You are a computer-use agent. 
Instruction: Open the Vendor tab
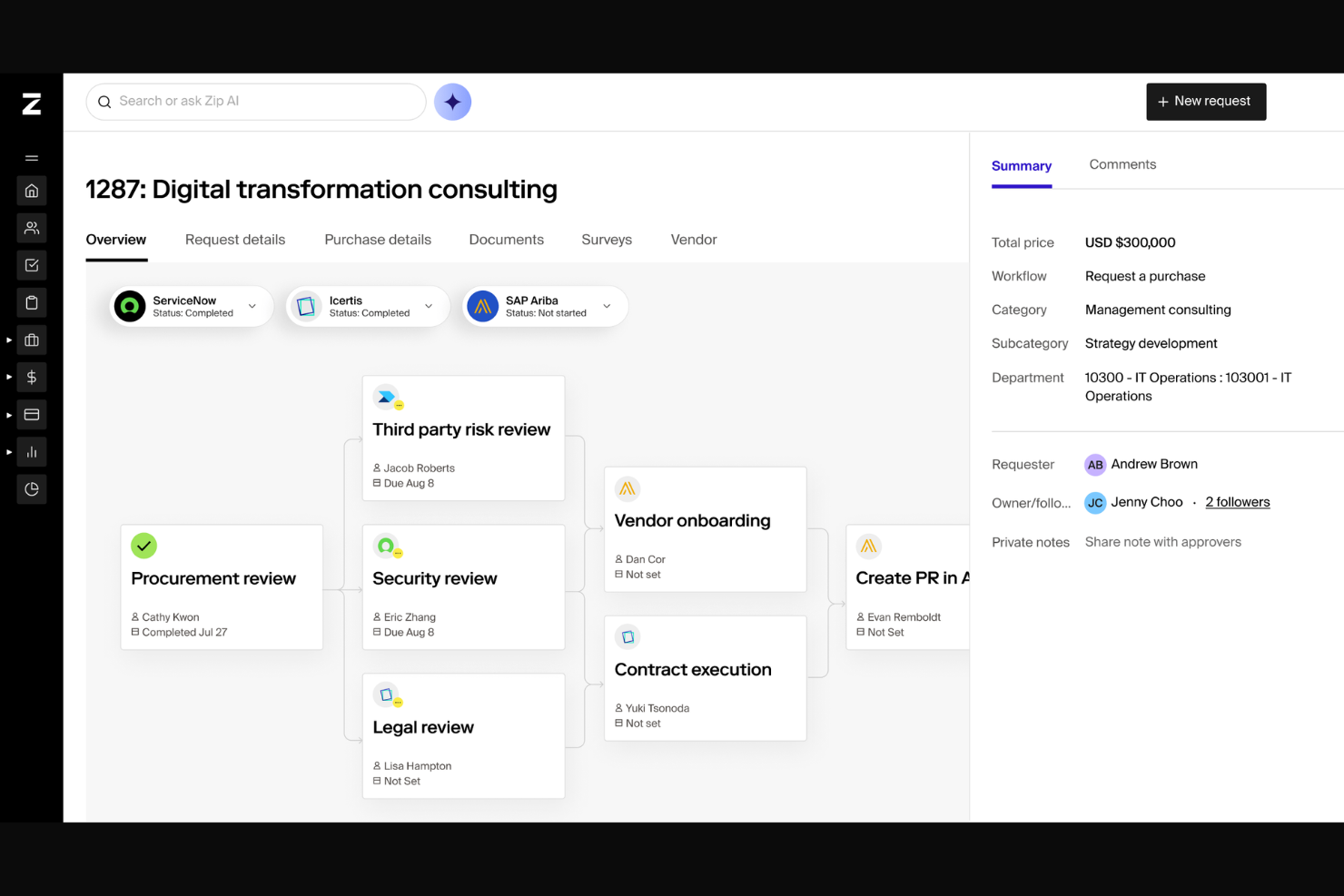tap(694, 240)
